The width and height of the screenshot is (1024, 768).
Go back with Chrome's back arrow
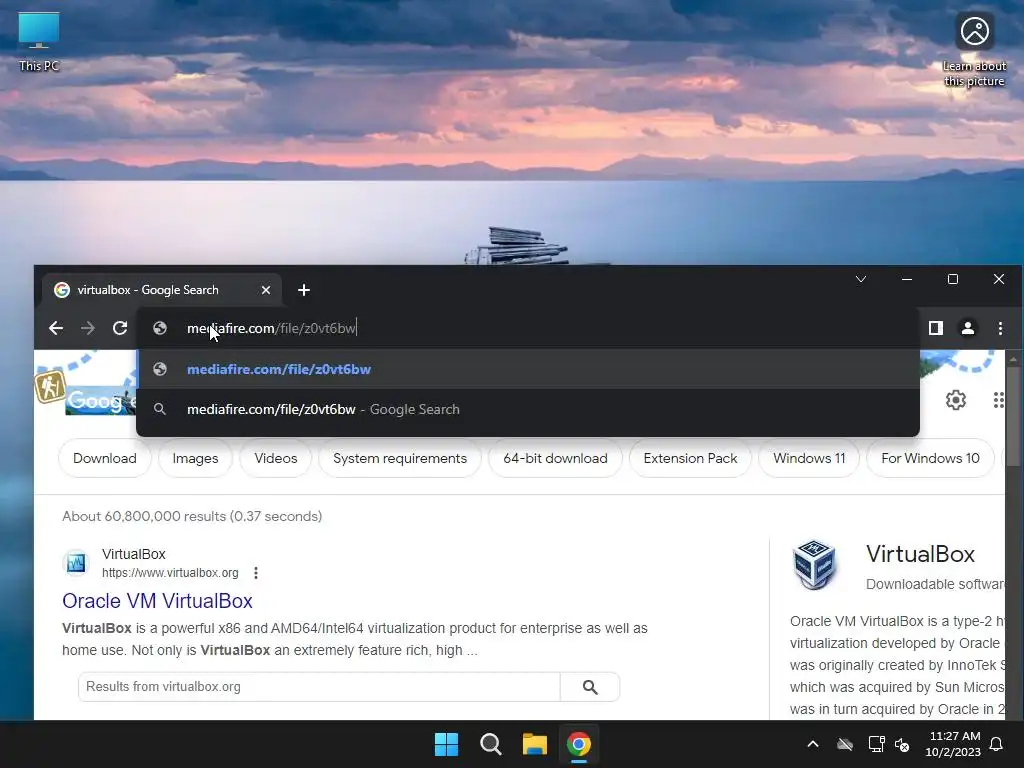(56, 328)
